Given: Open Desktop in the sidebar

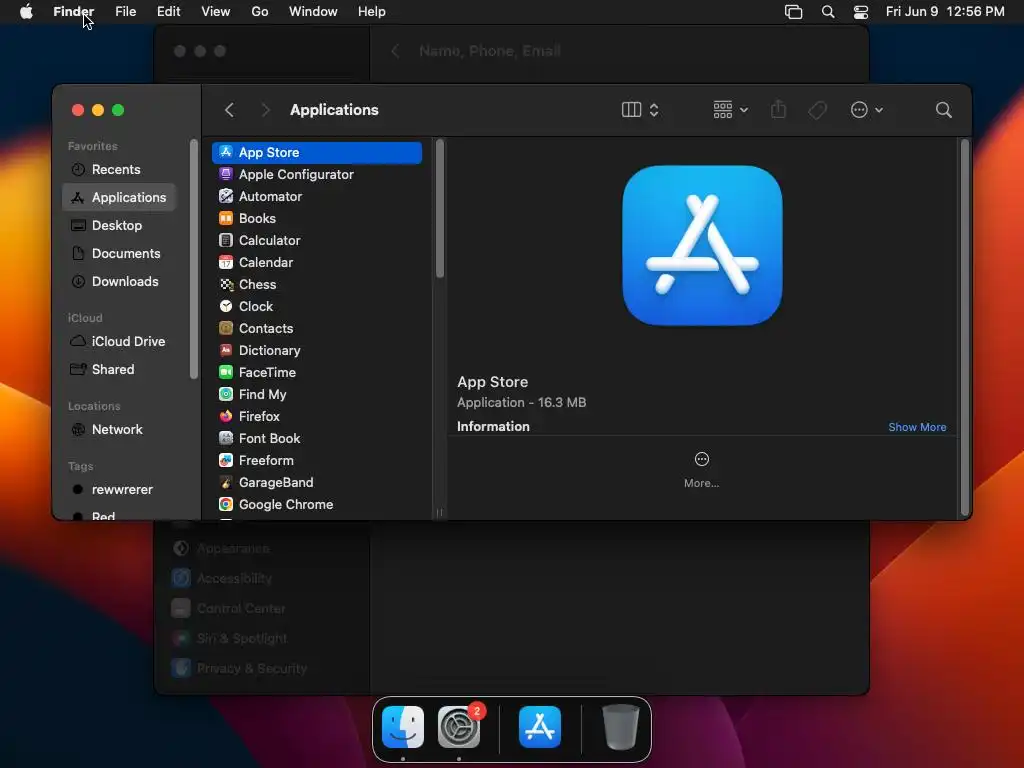Looking at the screenshot, I should click(x=120, y=225).
